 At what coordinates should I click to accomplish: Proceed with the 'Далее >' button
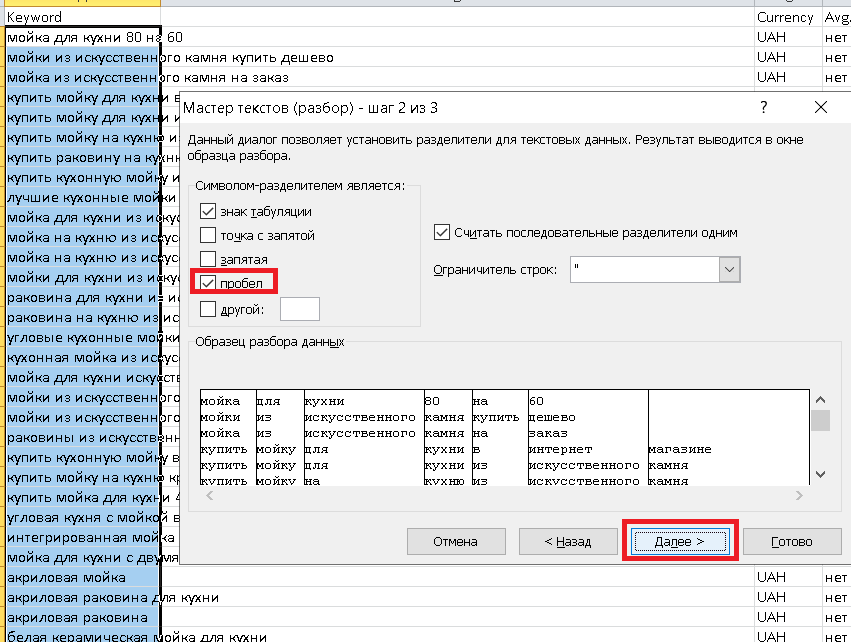(x=680, y=542)
